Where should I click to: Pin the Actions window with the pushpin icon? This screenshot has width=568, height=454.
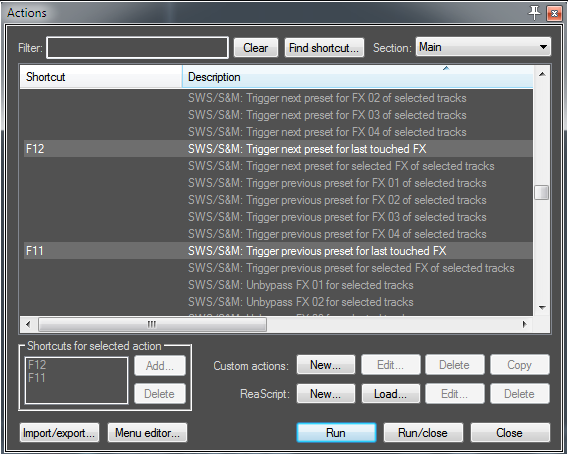(x=534, y=13)
